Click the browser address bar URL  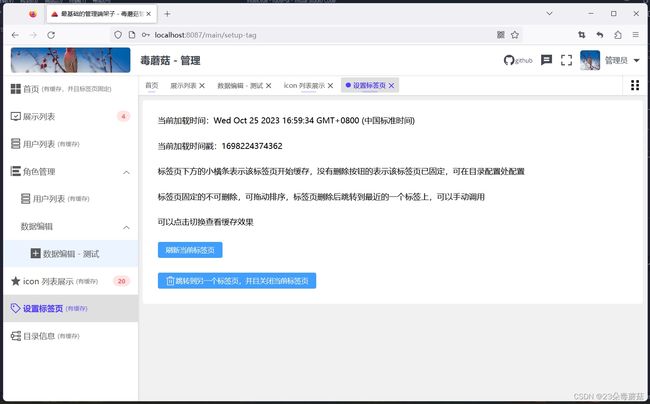click(206, 35)
